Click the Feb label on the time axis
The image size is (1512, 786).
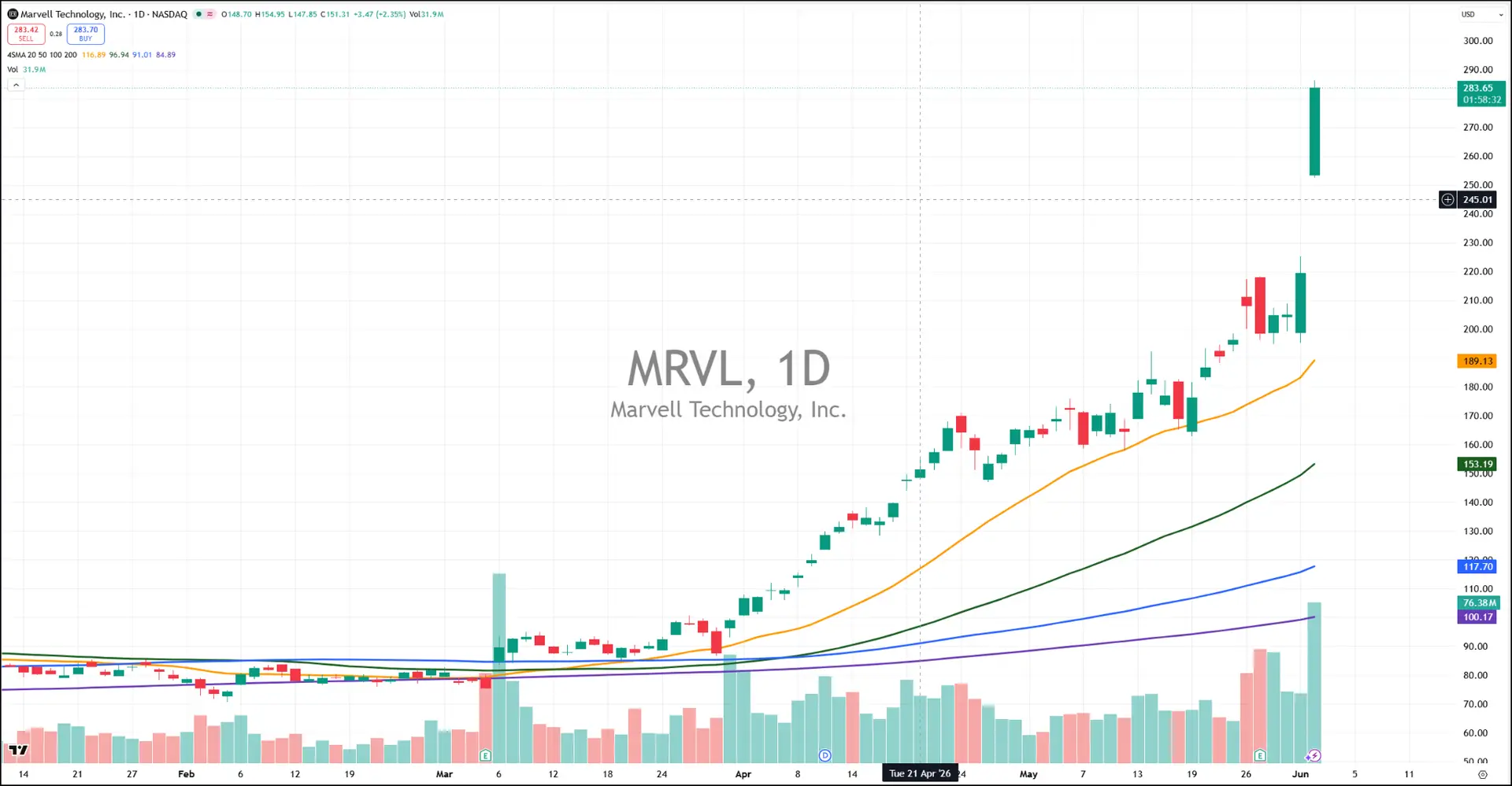tap(186, 774)
